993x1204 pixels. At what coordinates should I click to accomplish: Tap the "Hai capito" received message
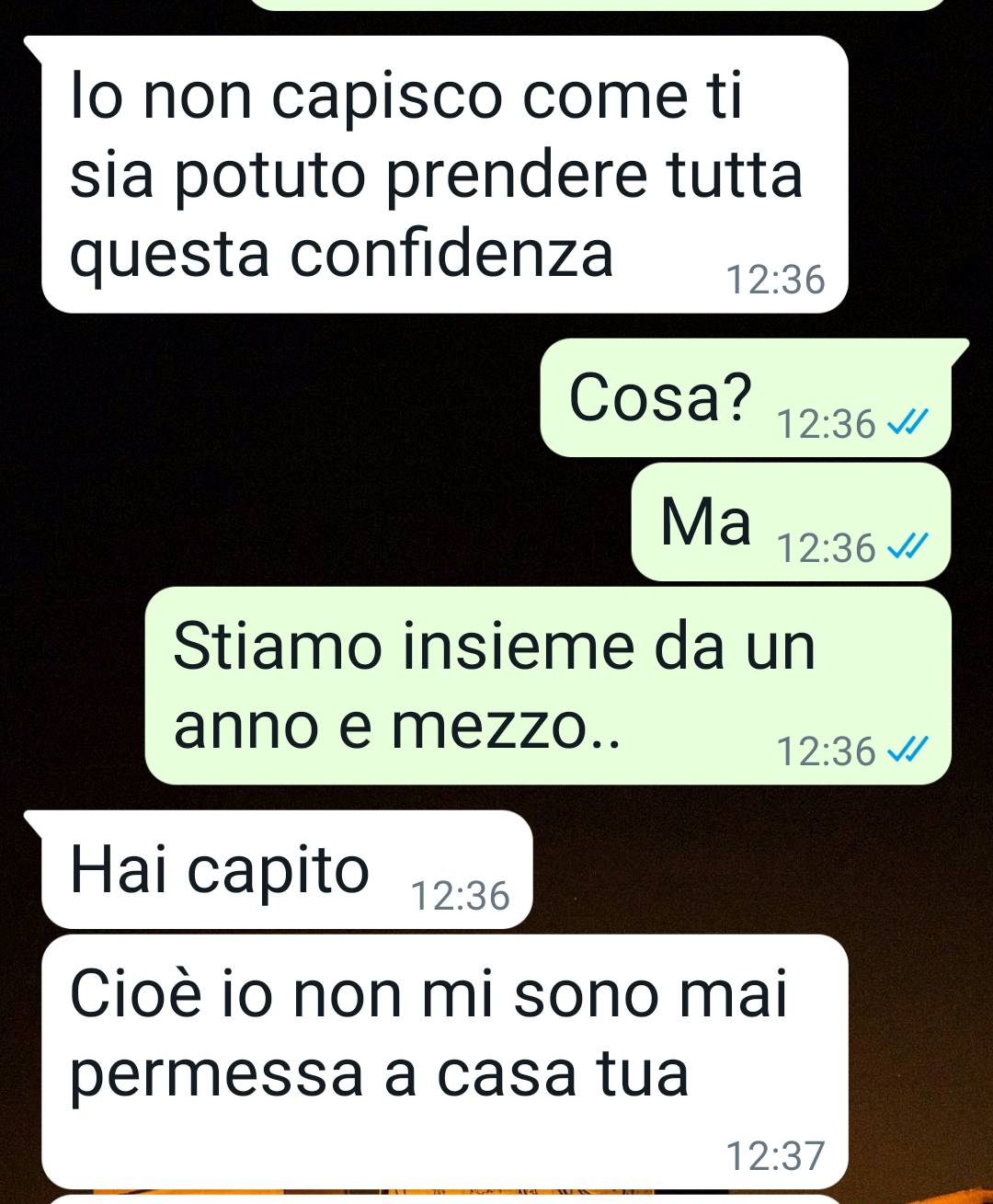click(287, 869)
